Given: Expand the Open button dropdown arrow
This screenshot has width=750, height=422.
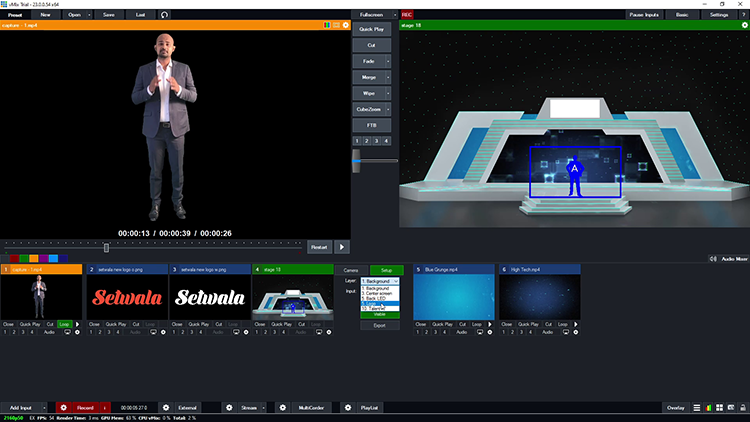Looking at the screenshot, I should click(x=90, y=15).
